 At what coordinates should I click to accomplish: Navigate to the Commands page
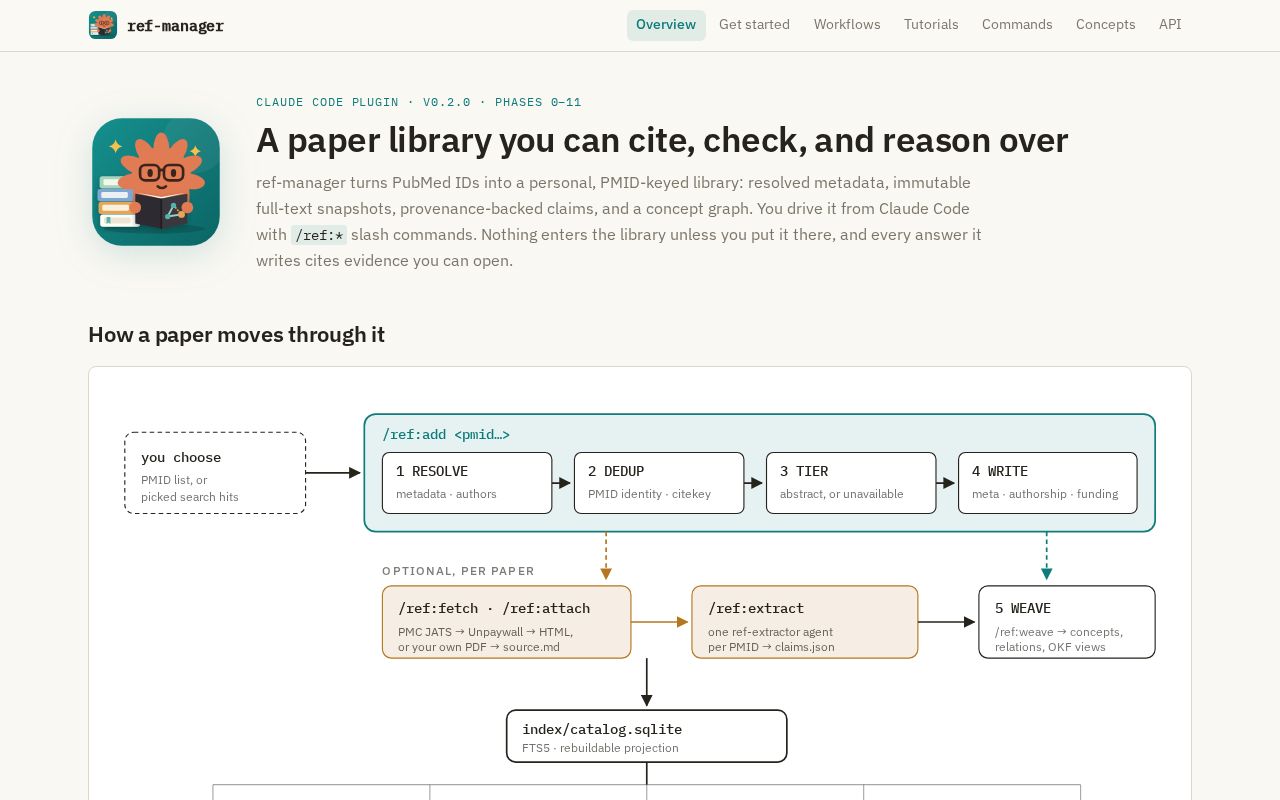[x=1017, y=25]
